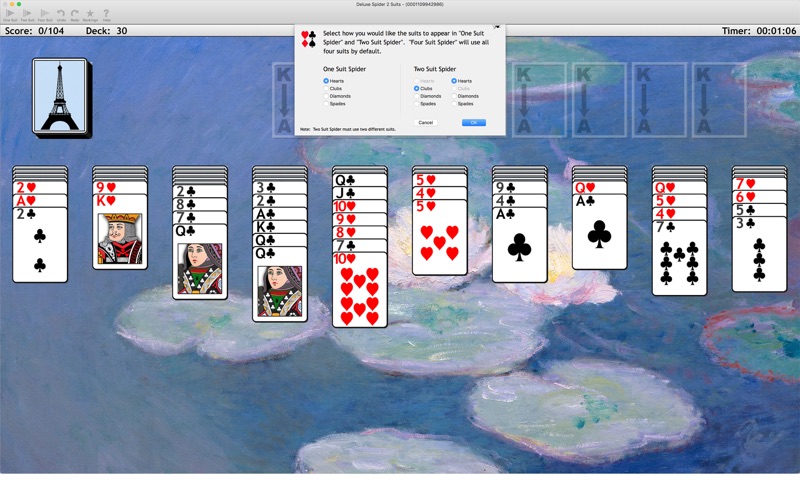This screenshot has height=500, width=800.
Task: Click the 6 of hearts card
Action: [759, 197]
